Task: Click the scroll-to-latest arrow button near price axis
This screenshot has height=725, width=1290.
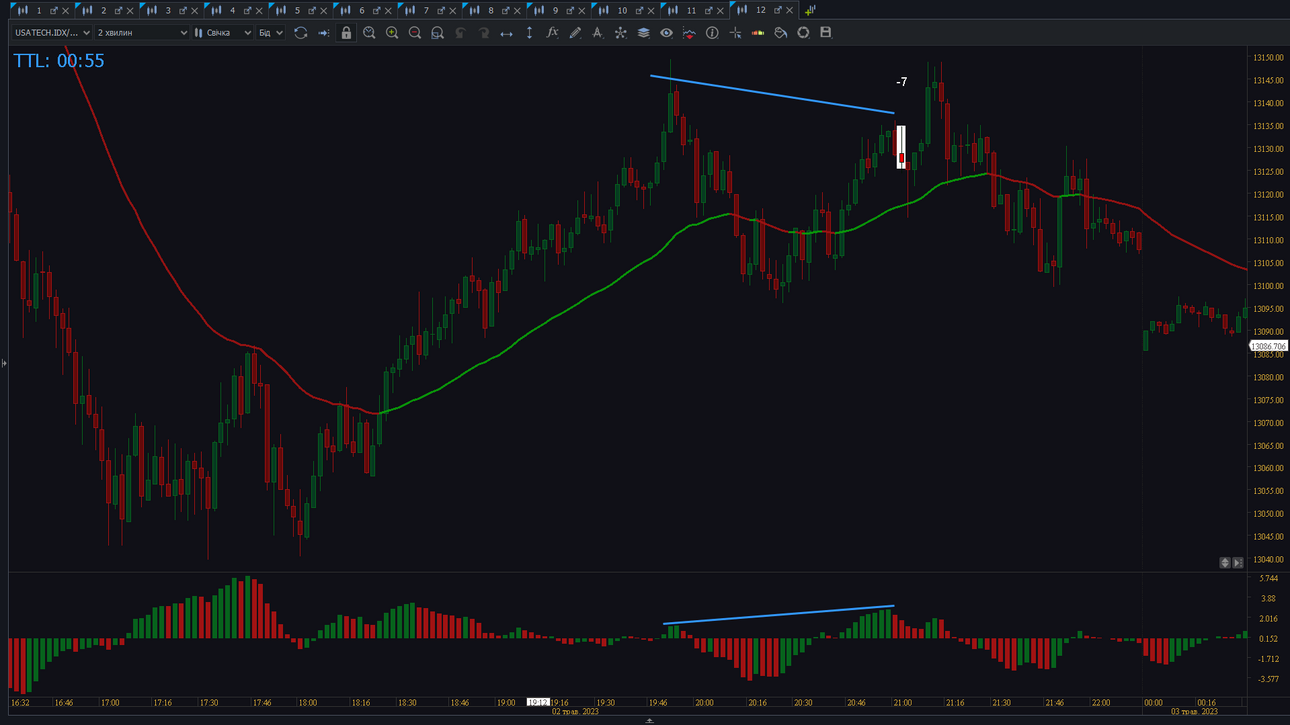Action: tap(1238, 563)
